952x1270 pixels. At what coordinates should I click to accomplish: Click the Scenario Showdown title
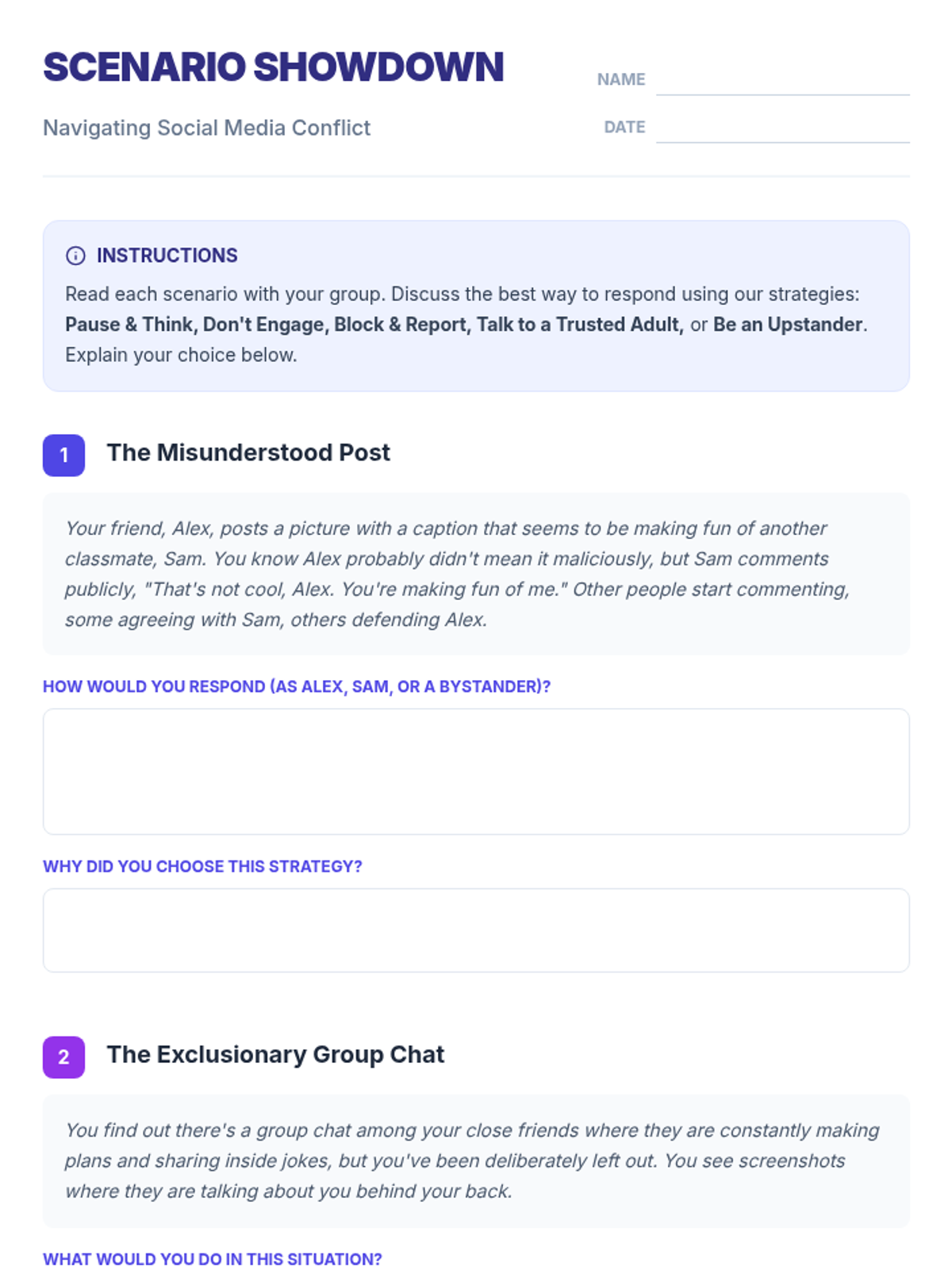point(273,67)
